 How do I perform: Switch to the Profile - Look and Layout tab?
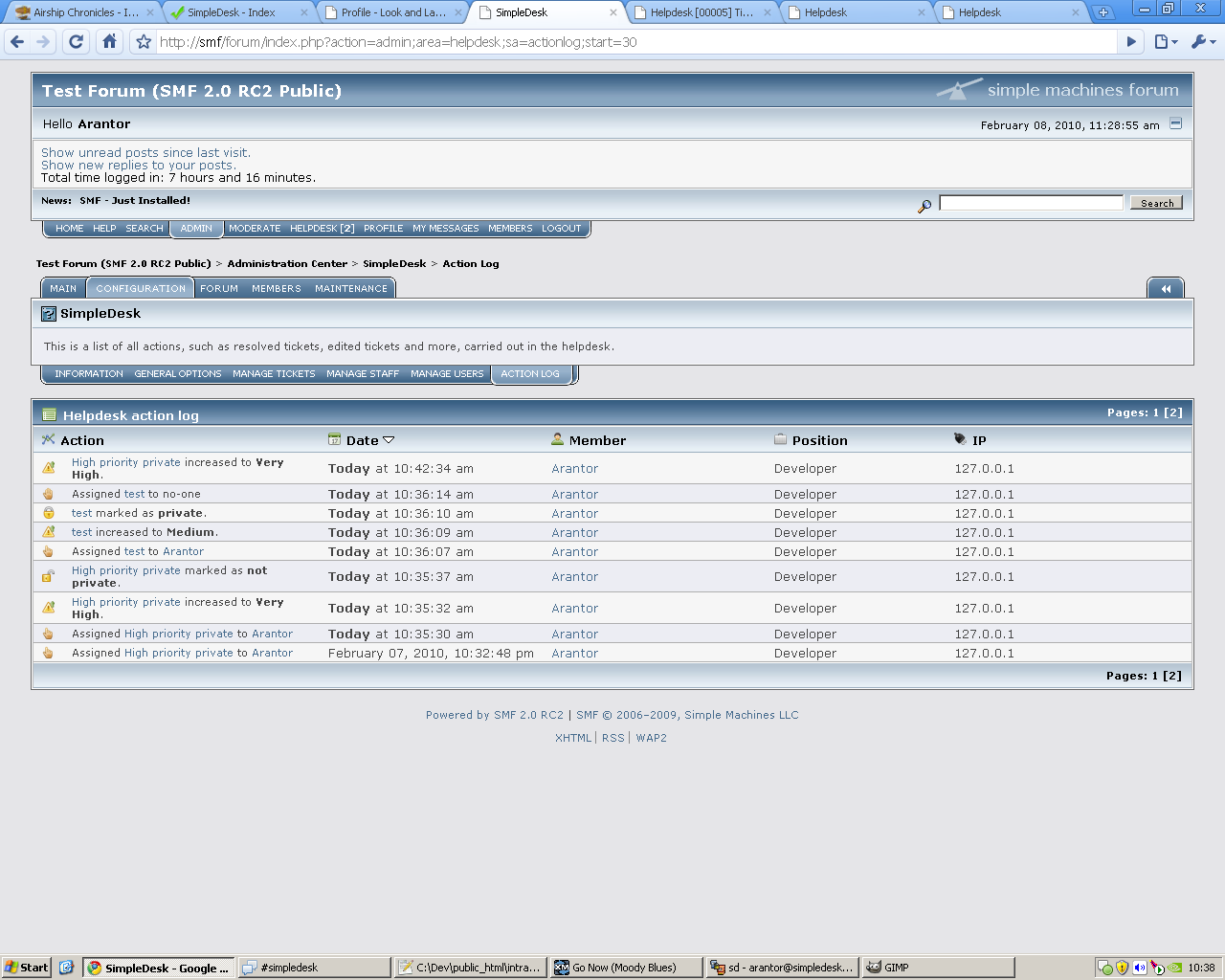pos(392,12)
